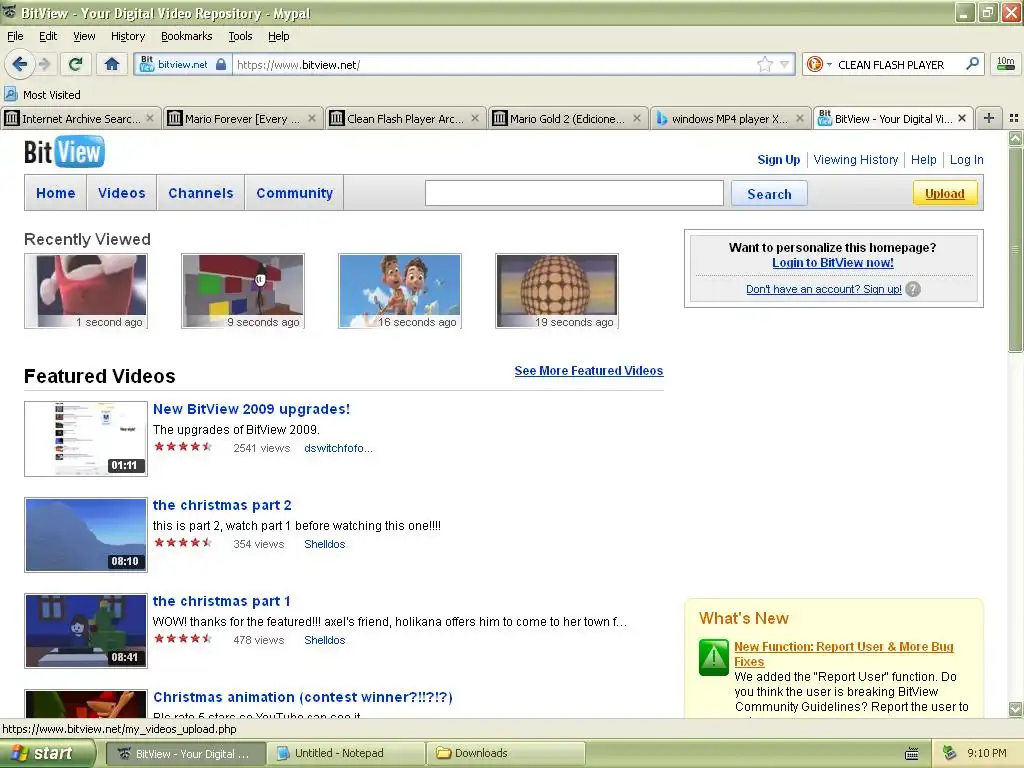The image size is (1024, 768).
Task: Click the Log In link
Action: (967, 159)
